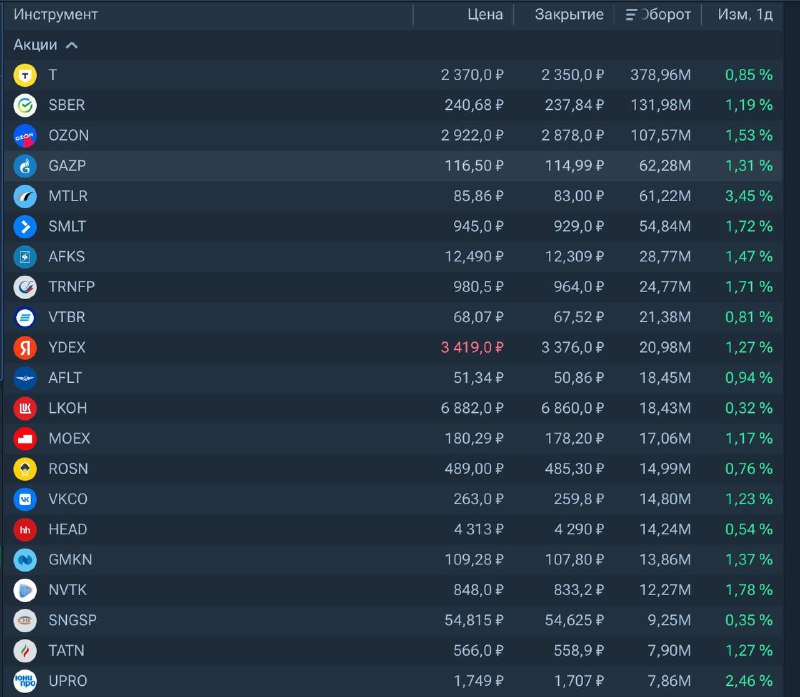Click VTBR turnover 21,38M

point(665,317)
